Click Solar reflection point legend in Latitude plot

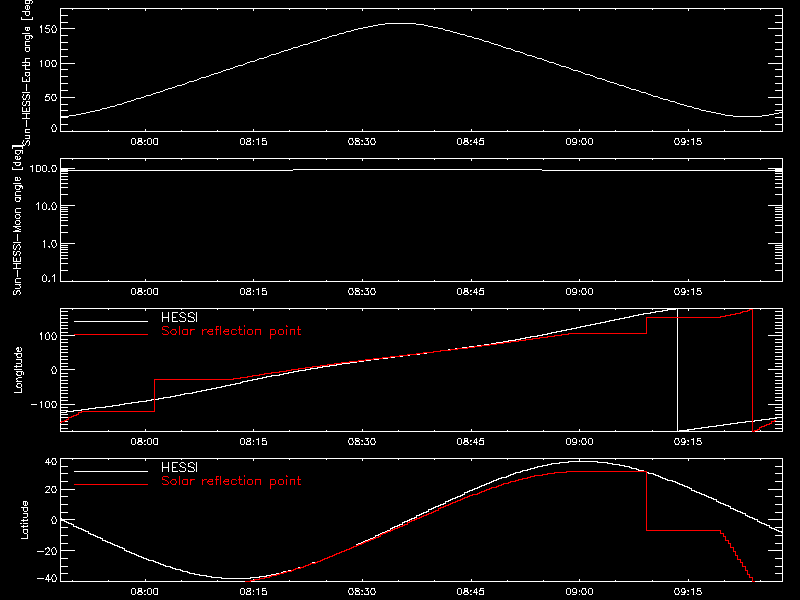[231, 481]
